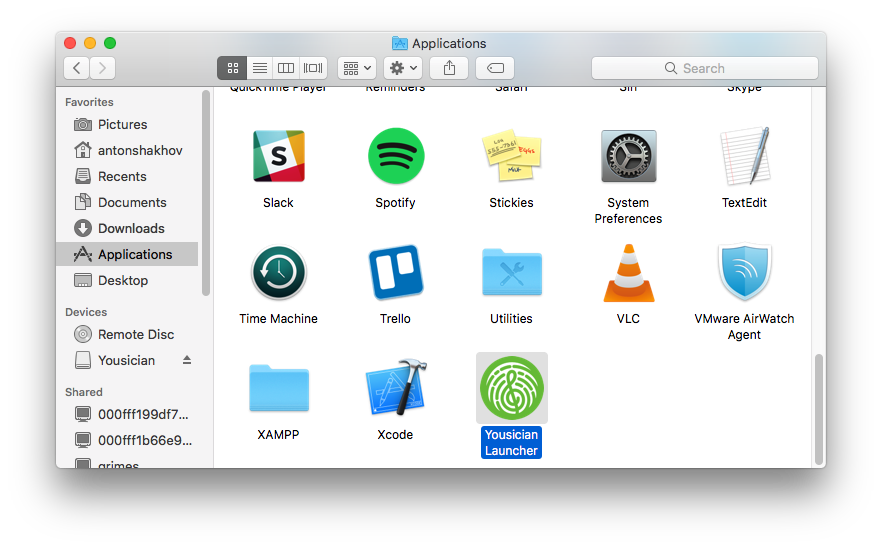882x548 pixels.
Task: Open the Action gear dropdown menu
Action: click(x=402, y=68)
